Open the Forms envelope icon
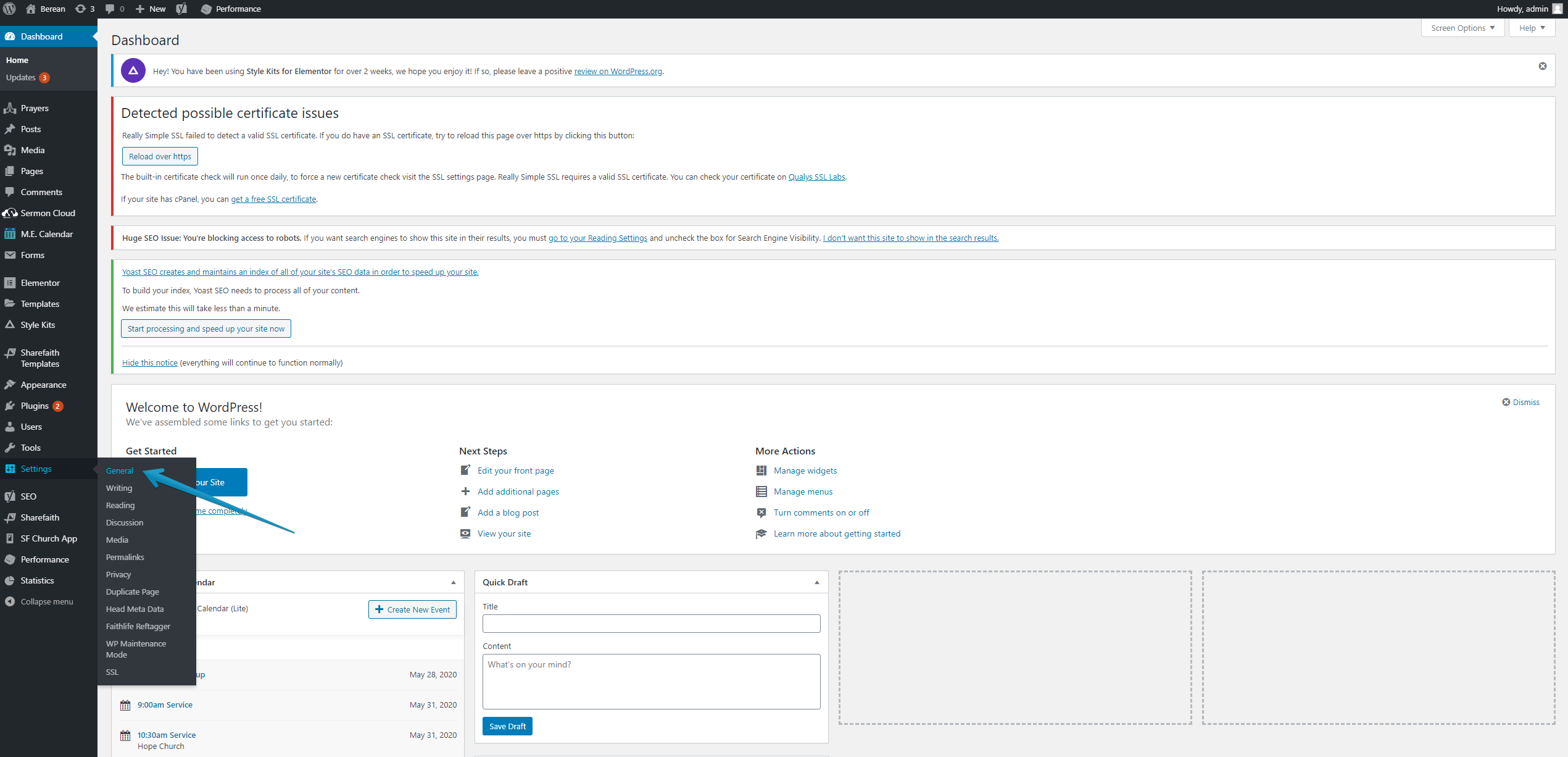Image resolution: width=1568 pixels, height=757 pixels. [10, 255]
